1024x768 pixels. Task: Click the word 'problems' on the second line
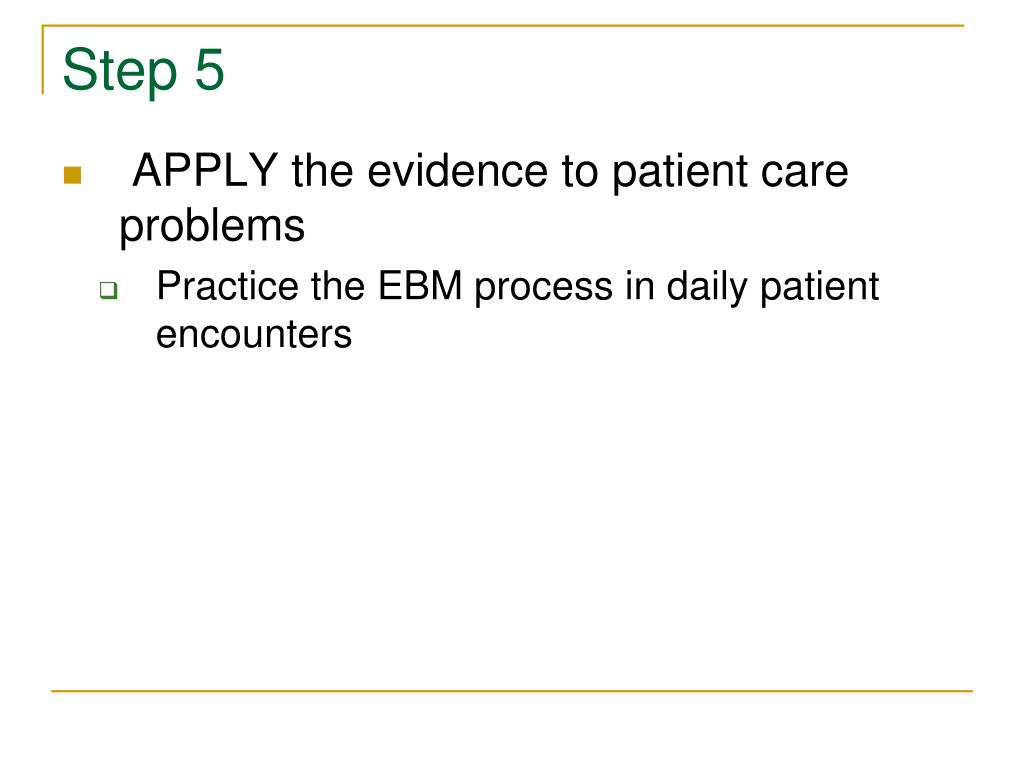(212, 226)
